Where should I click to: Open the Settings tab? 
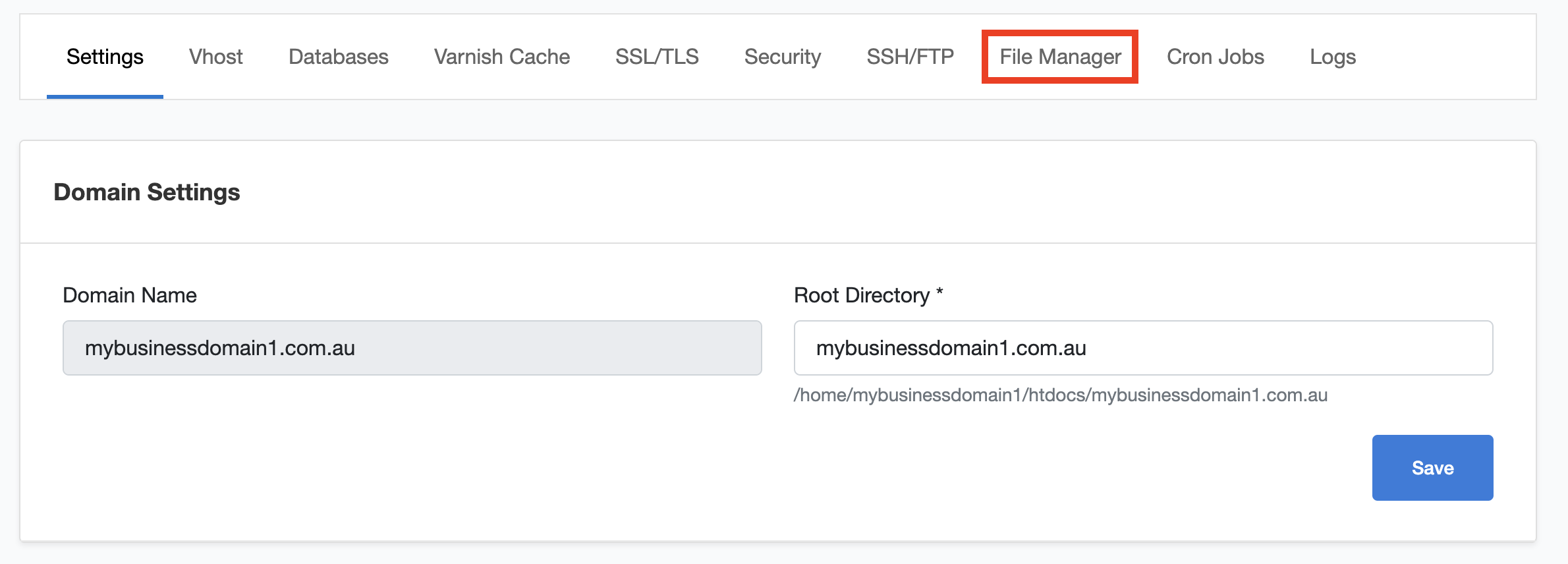click(x=105, y=57)
